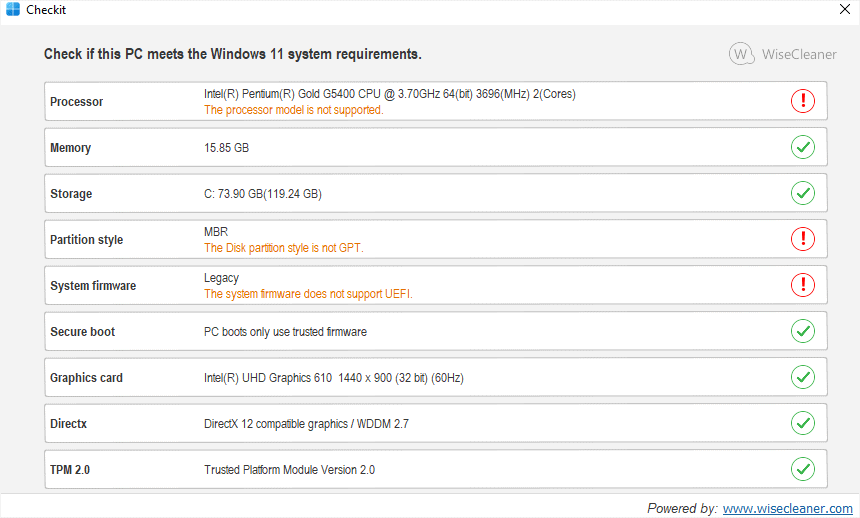Click the Trusted Platform Module Version text
The width and height of the screenshot is (860, 518).
(x=289, y=470)
